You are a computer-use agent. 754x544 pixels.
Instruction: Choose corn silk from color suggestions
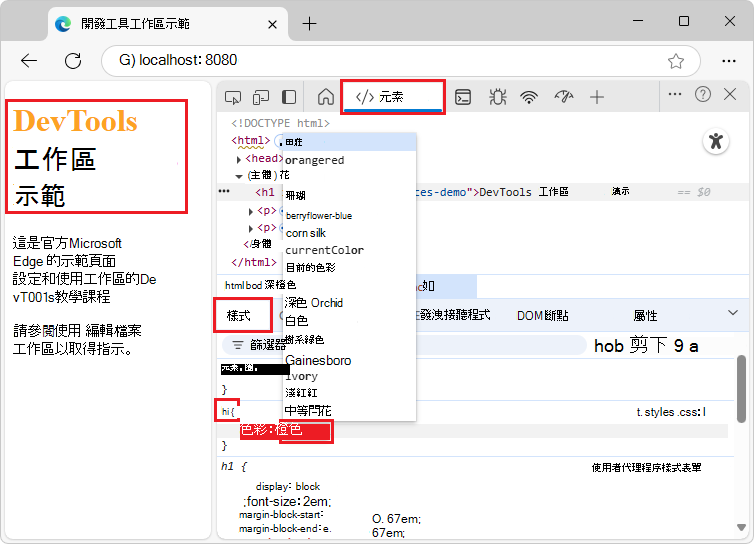[349, 233]
